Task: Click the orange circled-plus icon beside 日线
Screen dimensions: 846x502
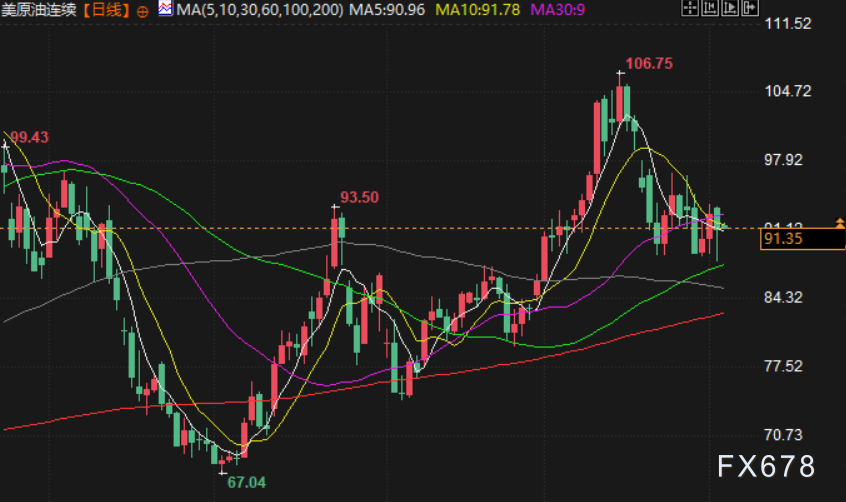Action: pyautogui.click(x=142, y=11)
